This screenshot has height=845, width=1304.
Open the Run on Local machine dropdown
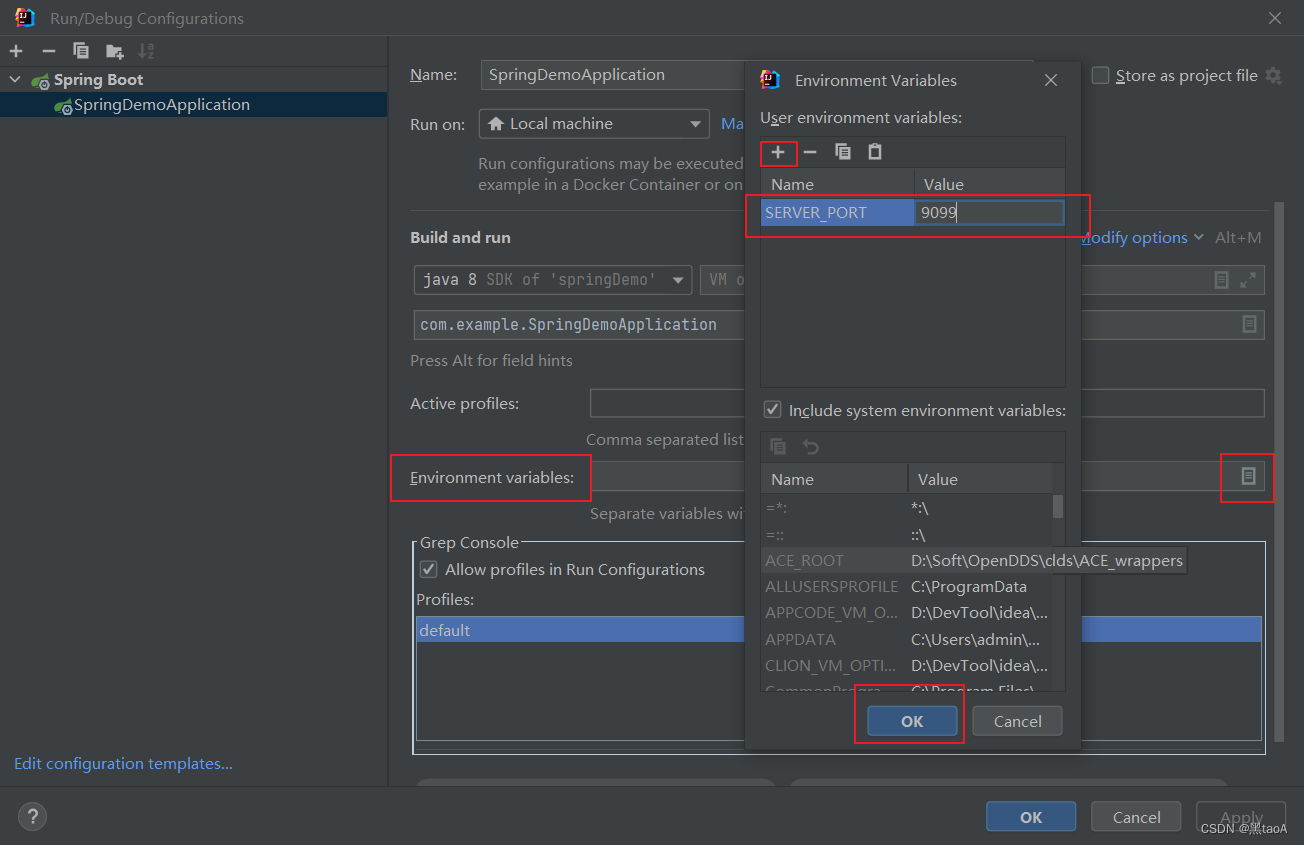594,124
